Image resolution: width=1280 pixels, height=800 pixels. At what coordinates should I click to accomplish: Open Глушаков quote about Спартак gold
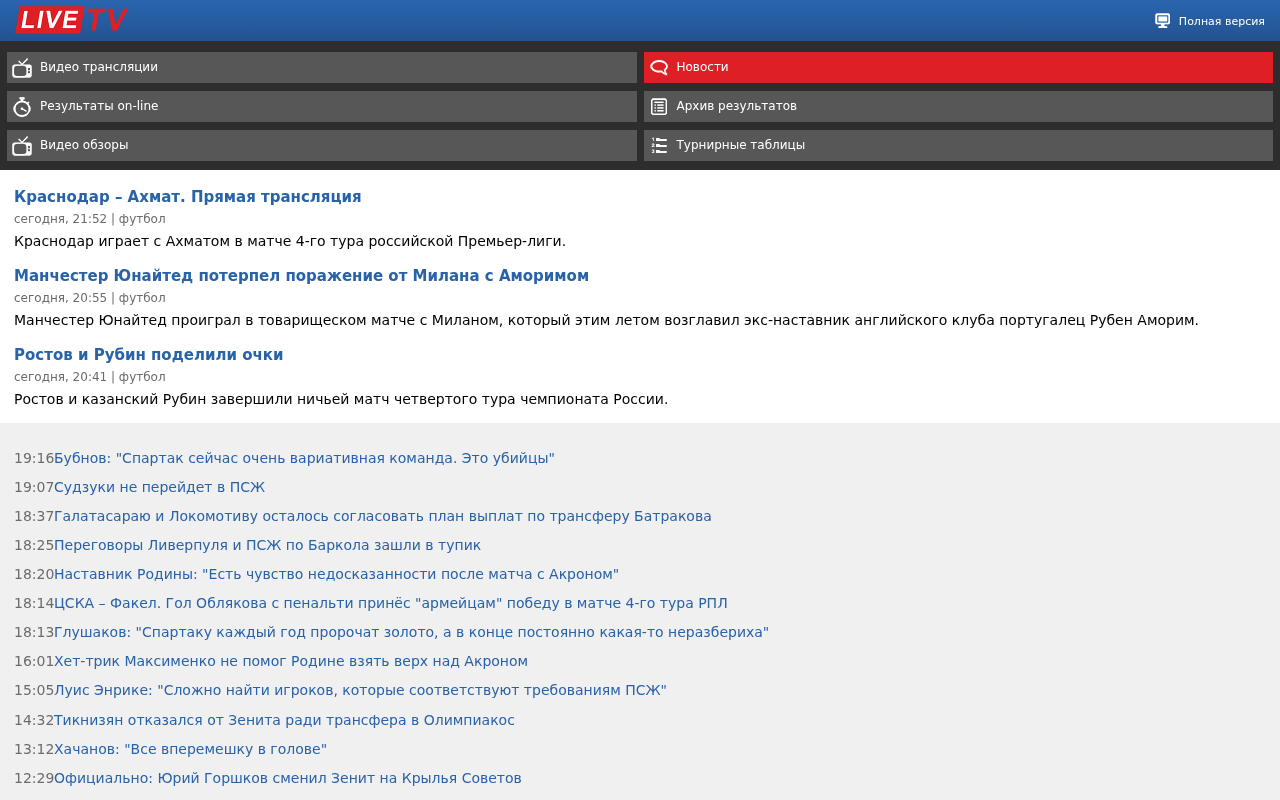[x=411, y=632]
